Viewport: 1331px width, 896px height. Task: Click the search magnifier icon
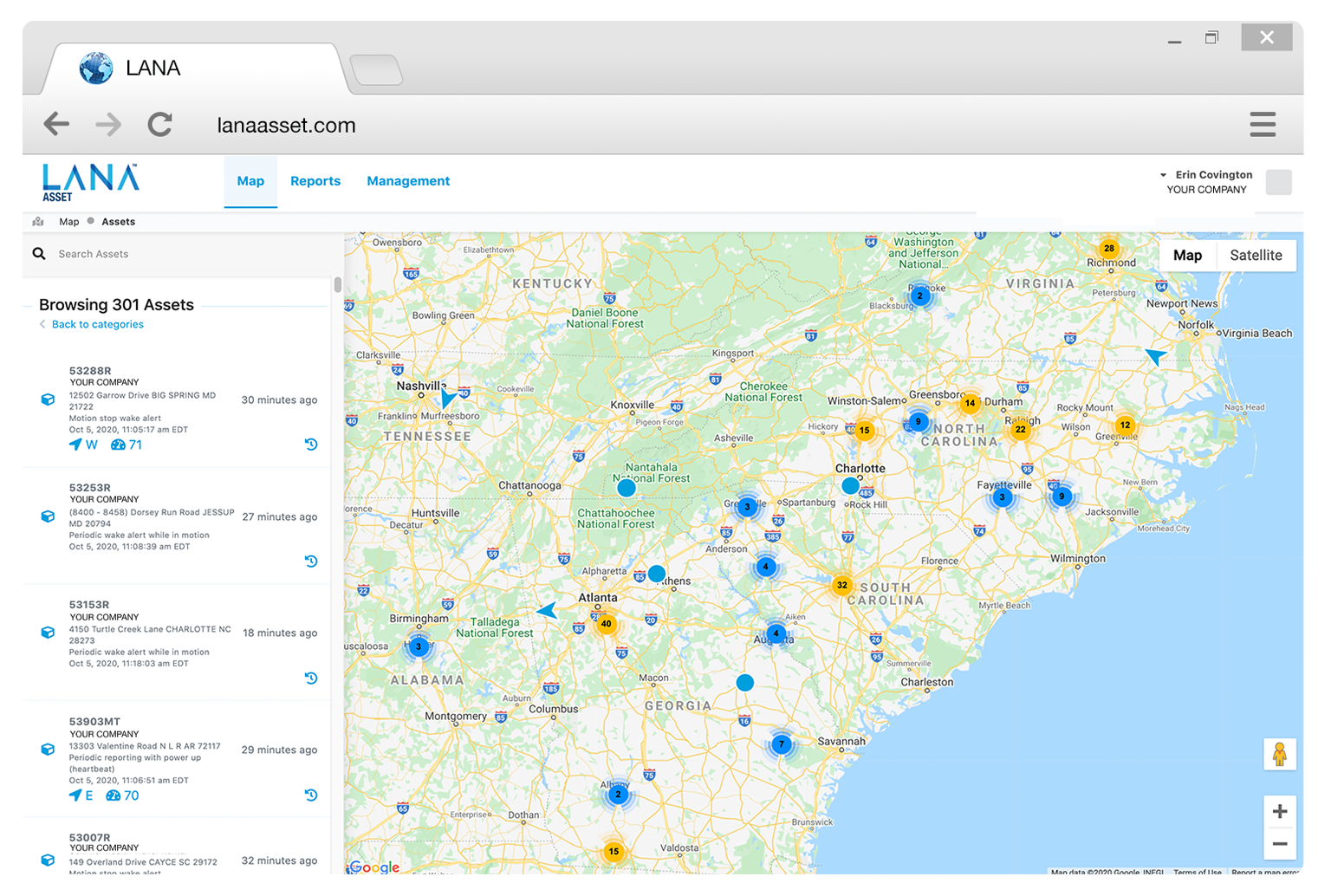point(39,254)
